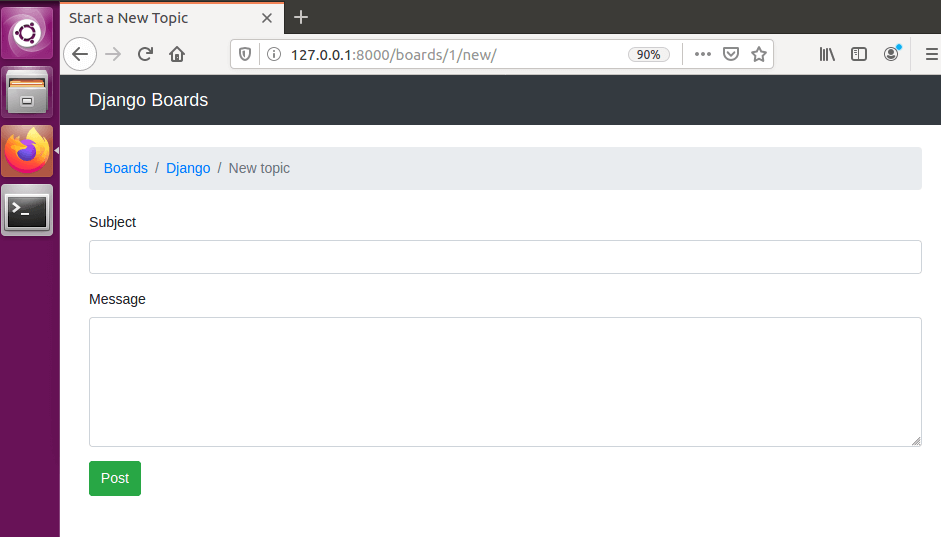The width and height of the screenshot is (941, 537).
Task: Show site information icon in address bar
Action: [274, 55]
